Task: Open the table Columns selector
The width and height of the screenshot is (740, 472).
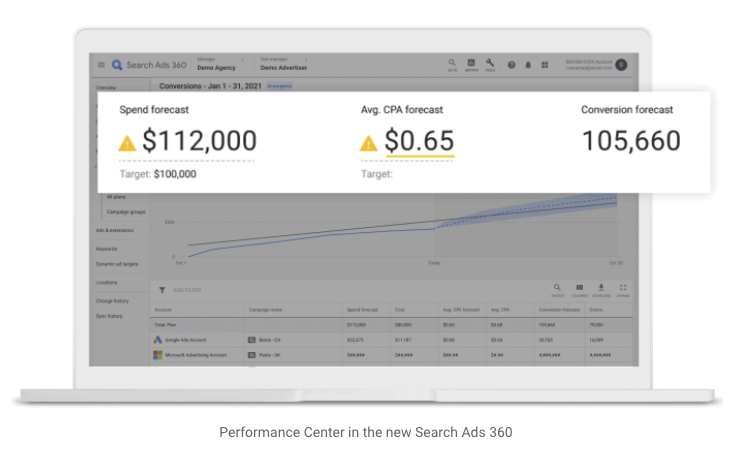Action: pyautogui.click(x=579, y=288)
